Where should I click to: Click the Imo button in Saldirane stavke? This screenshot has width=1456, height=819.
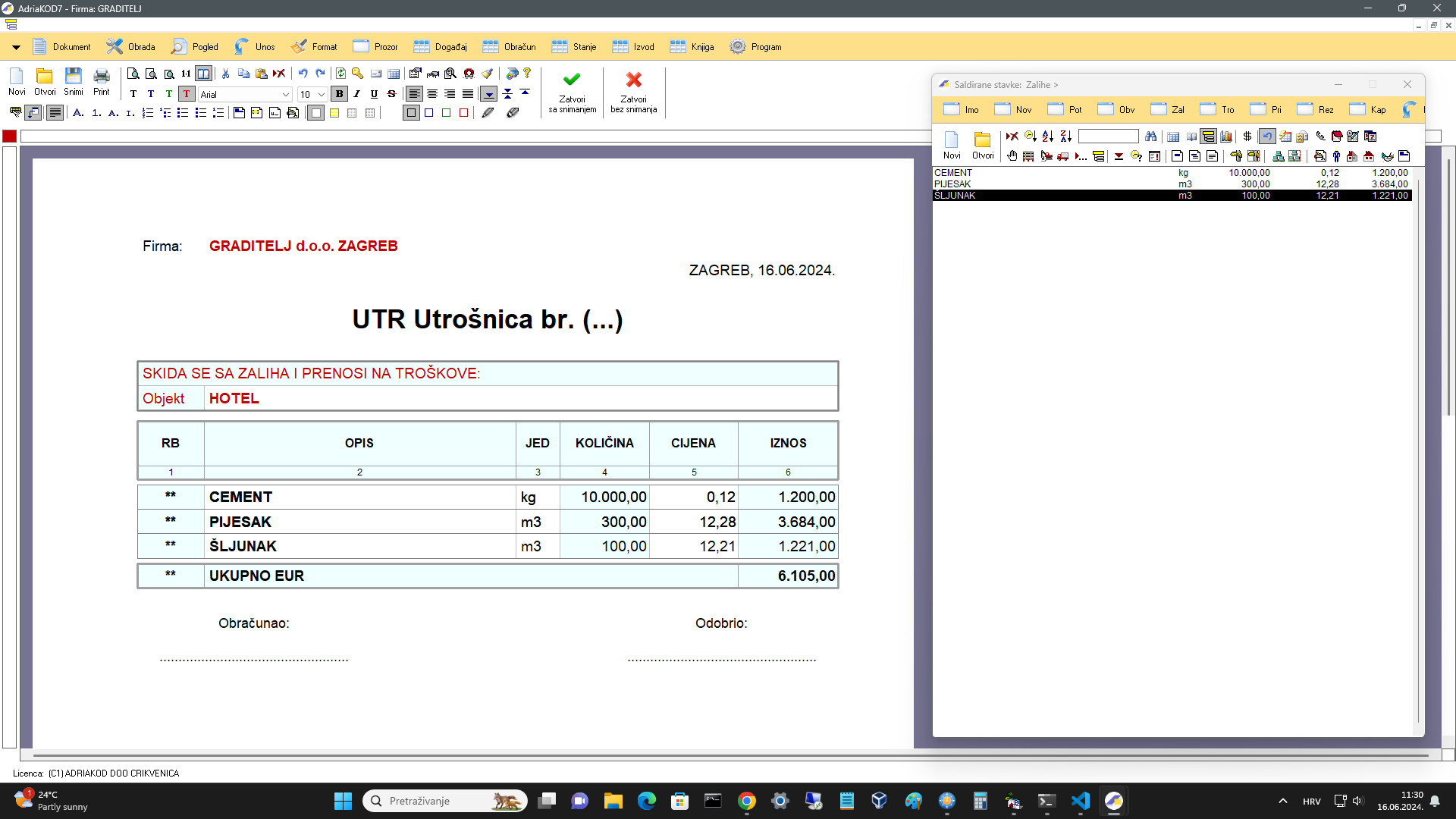(962, 109)
